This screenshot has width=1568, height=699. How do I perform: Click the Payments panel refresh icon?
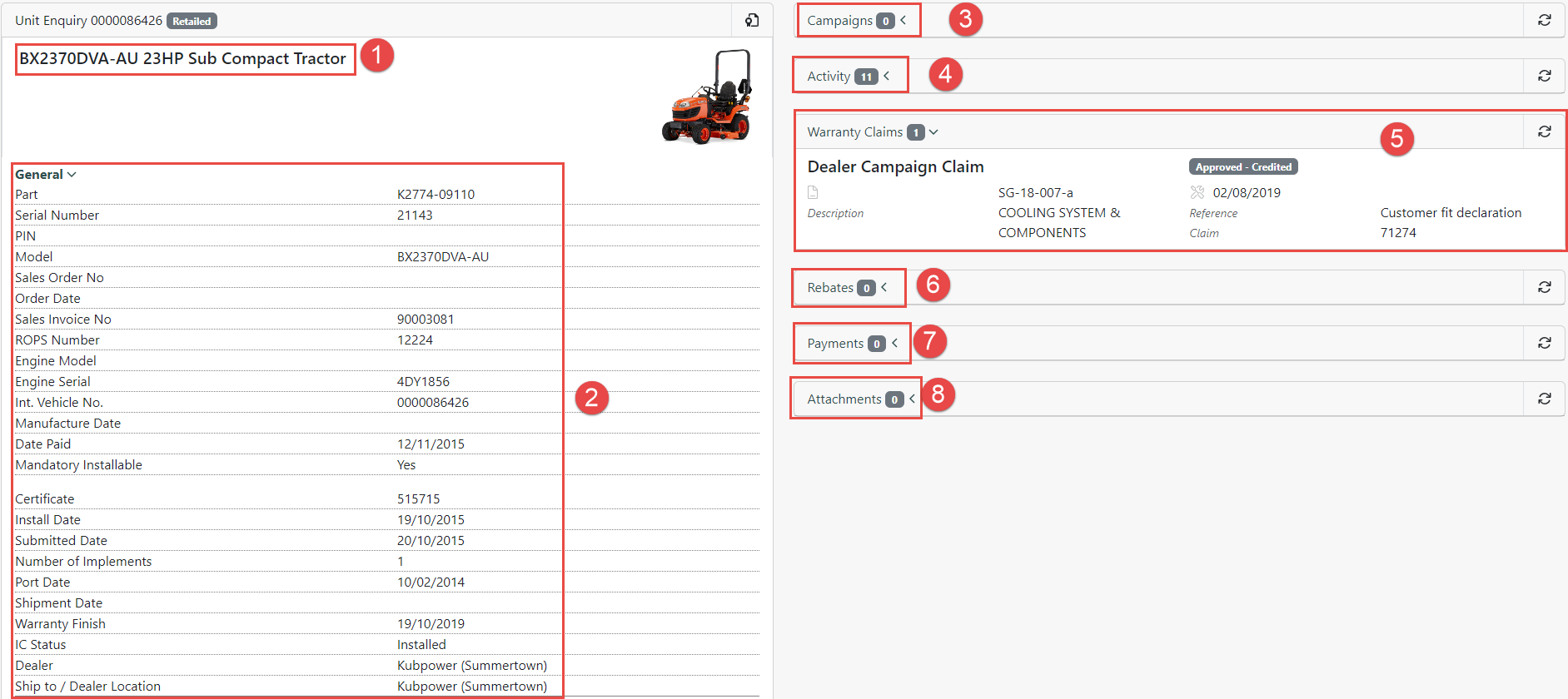click(x=1544, y=343)
